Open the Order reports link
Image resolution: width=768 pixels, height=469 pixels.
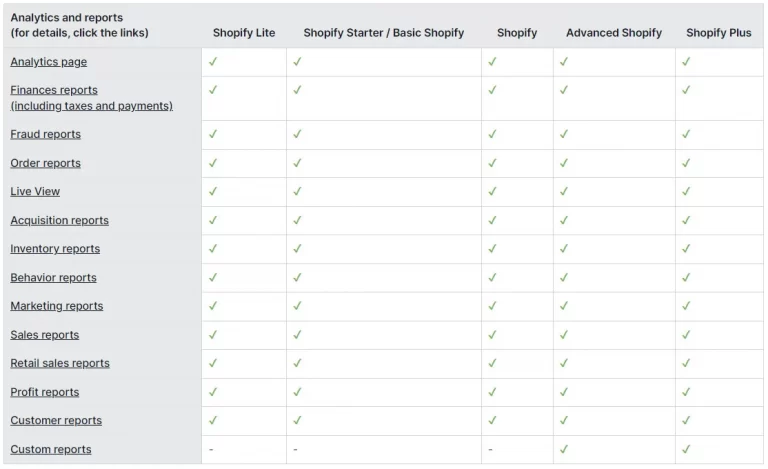coord(46,163)
